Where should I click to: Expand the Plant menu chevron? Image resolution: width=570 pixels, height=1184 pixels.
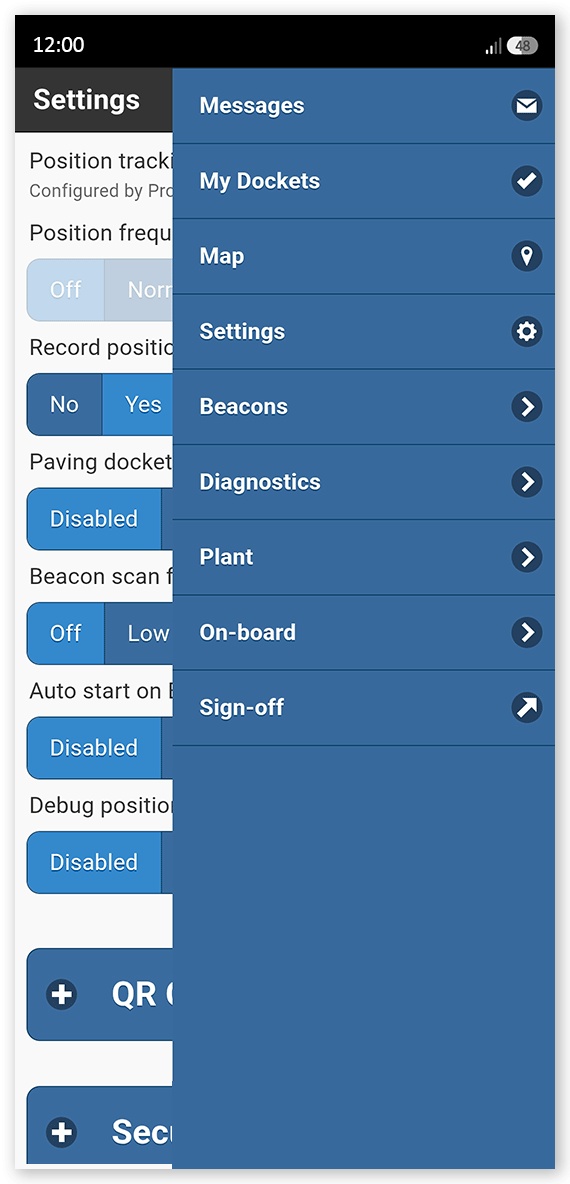(526, 557)
